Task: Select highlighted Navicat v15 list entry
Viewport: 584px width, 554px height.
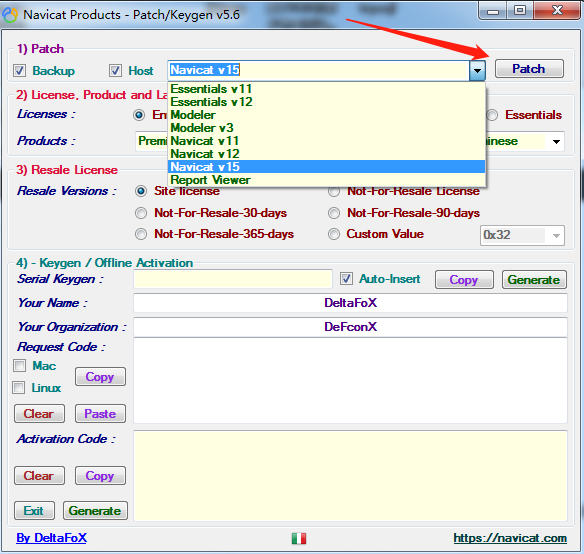Action: 327,167
